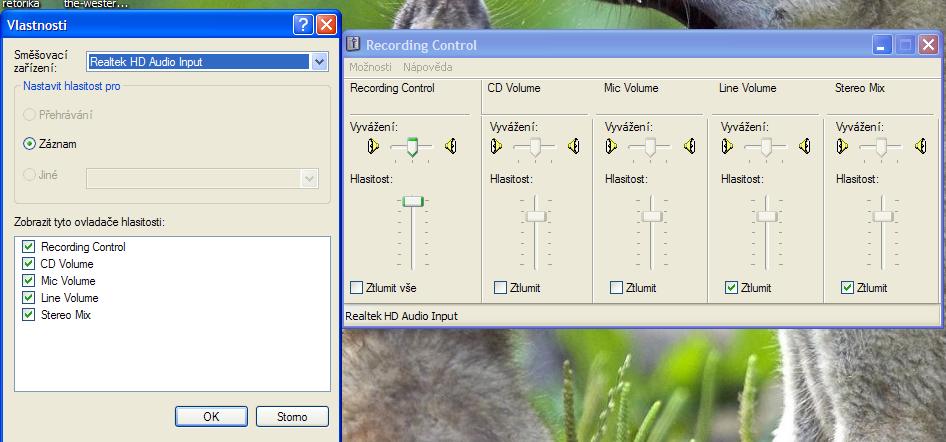
Task: Select the Záznam radio button
Action: pos(29,144)
